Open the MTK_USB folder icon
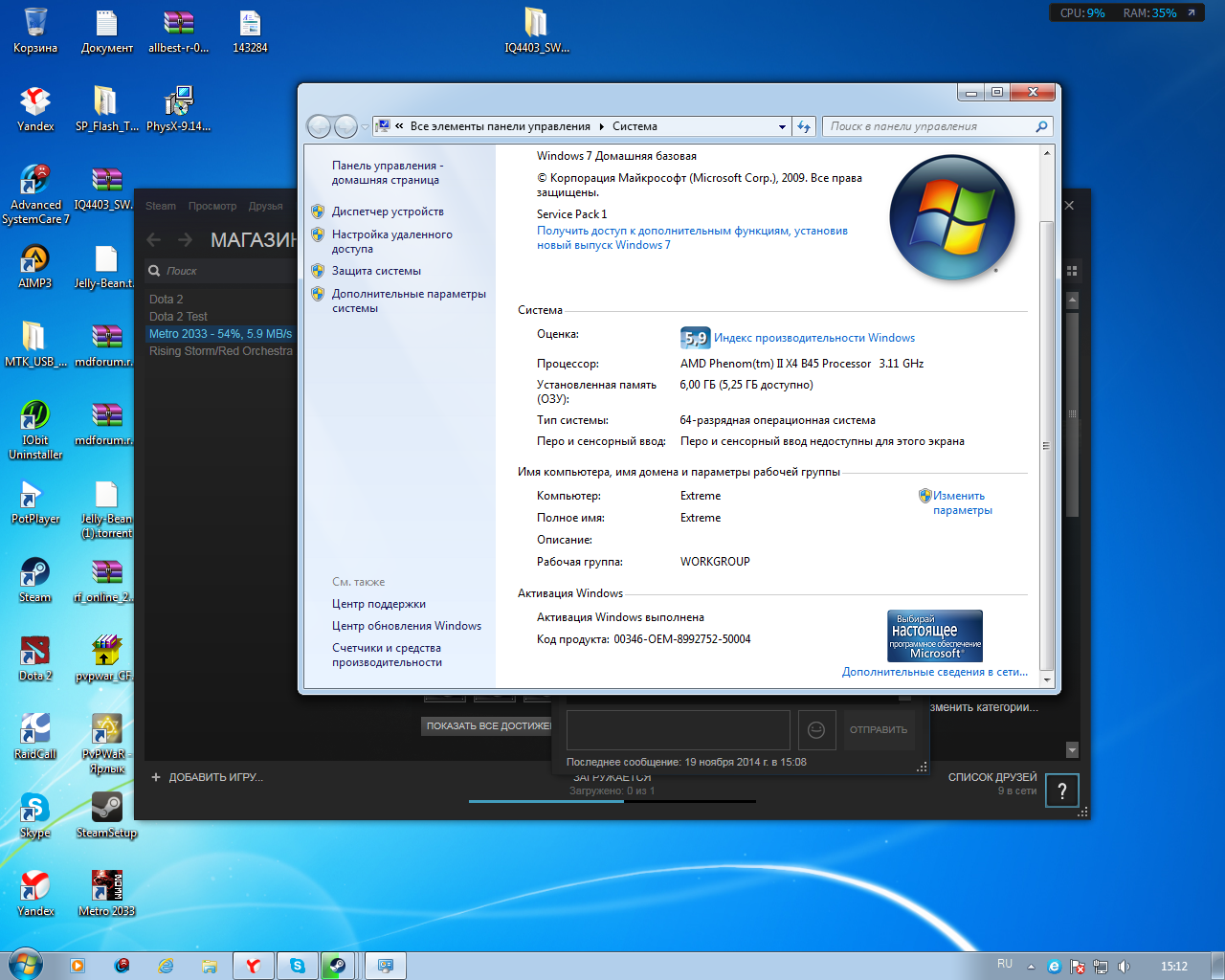The height and width of the screenshot is (980, 1225). tap(35, 345)
